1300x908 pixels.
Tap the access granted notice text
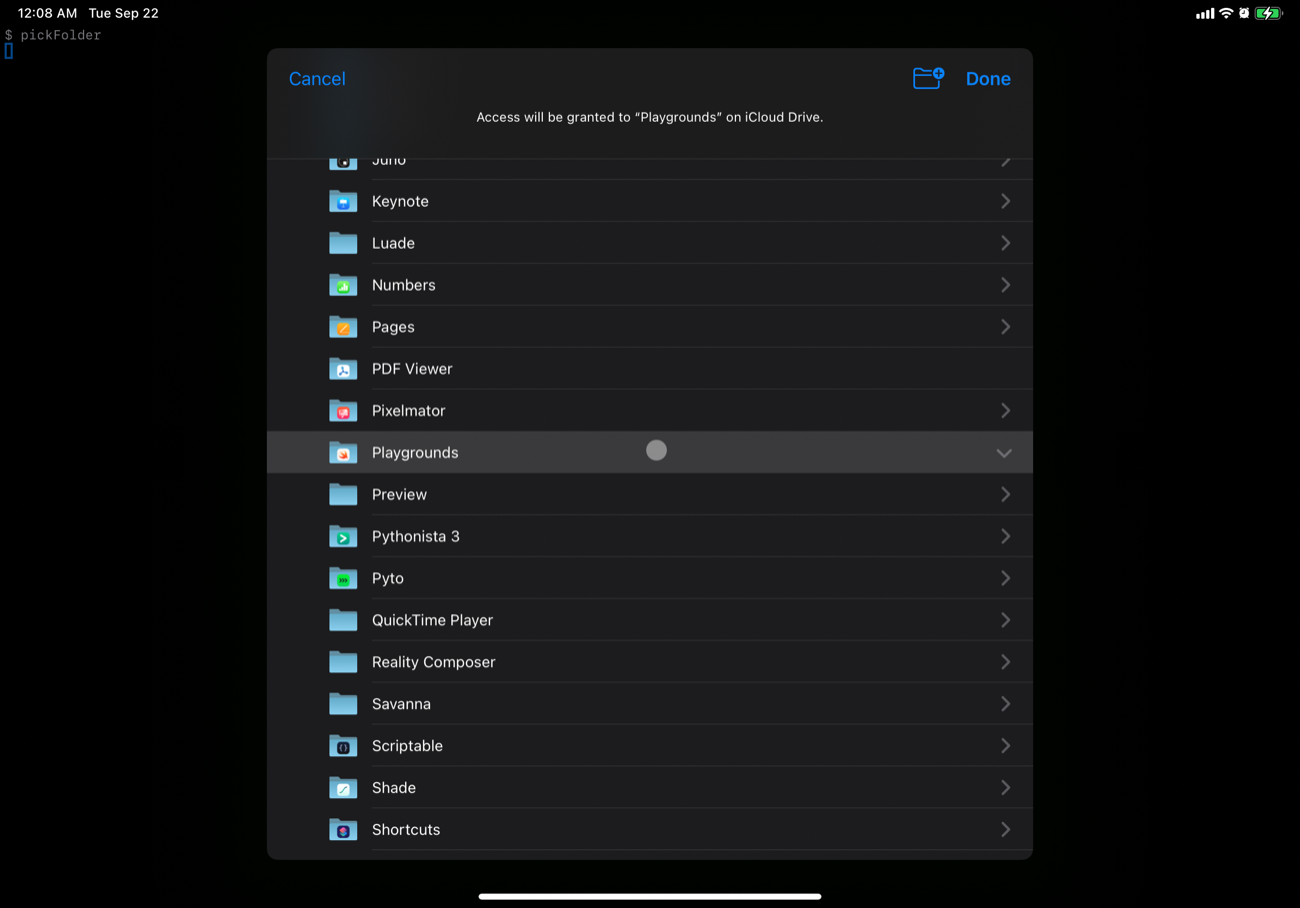click(650, 117)
